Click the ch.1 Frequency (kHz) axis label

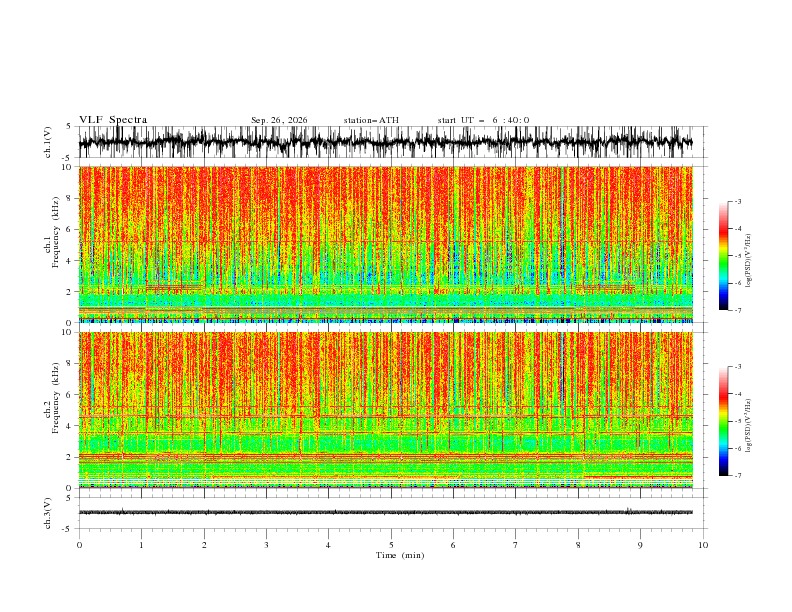click(52, 244)
